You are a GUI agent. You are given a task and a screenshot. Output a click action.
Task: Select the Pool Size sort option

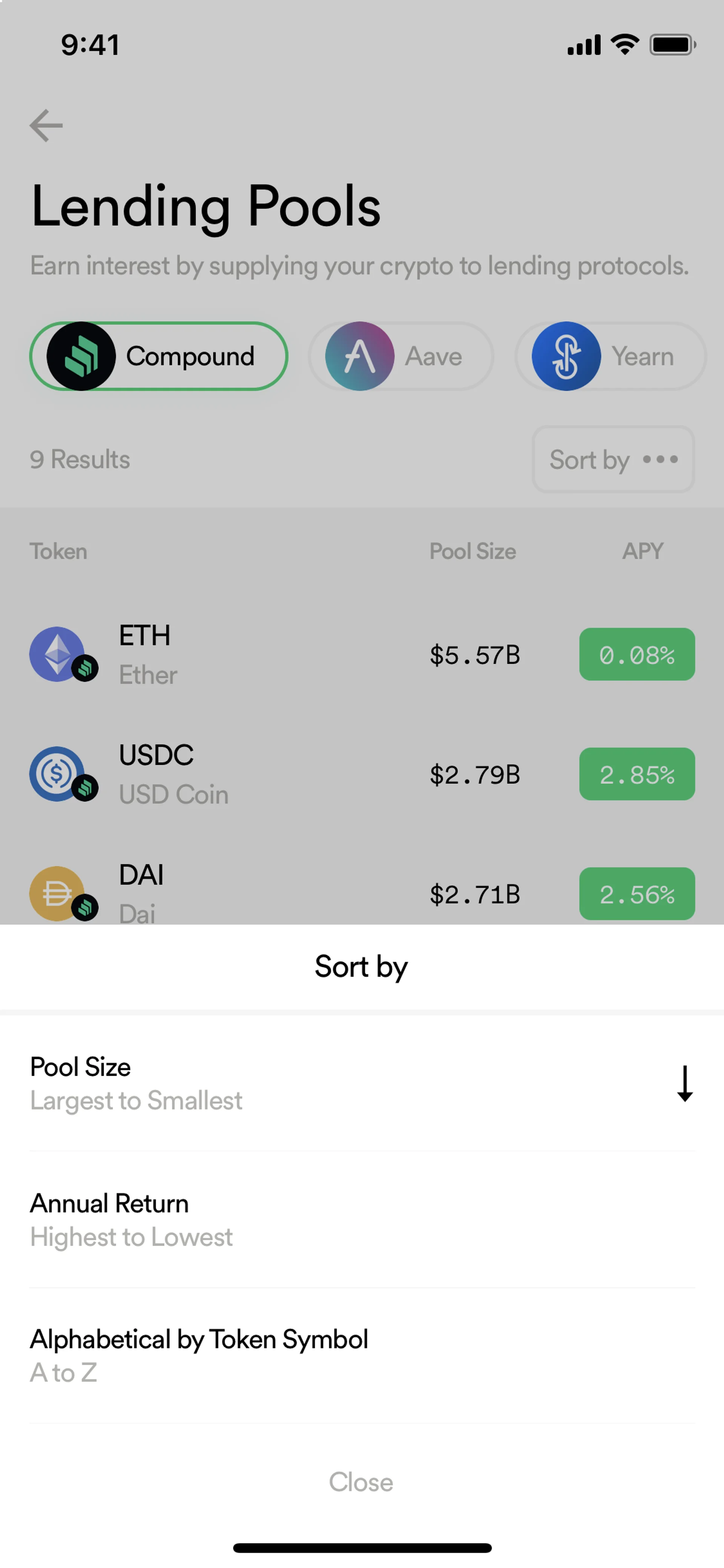click(136, 1083)
